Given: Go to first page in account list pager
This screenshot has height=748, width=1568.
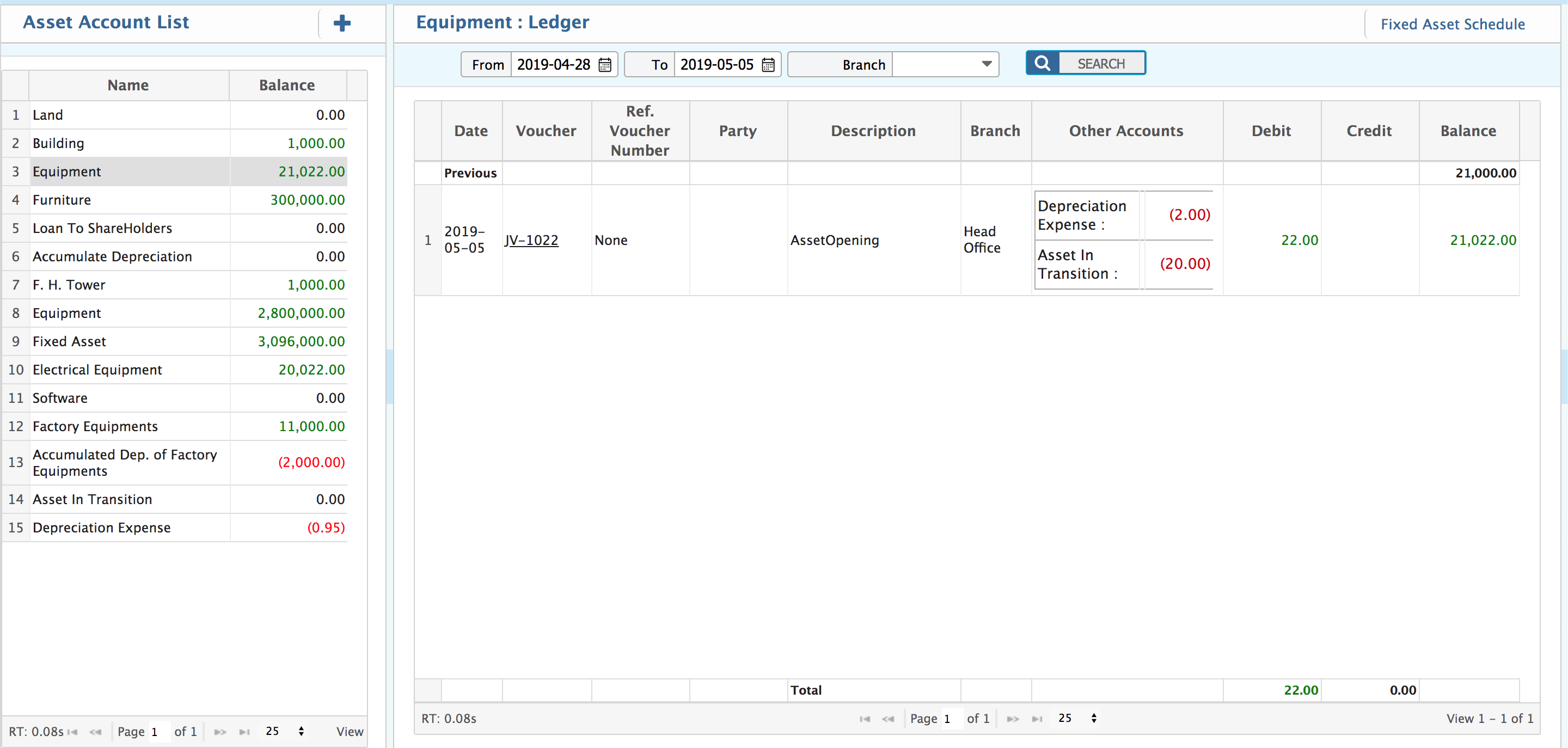Looking at the screenshot, I should pos(72,732).
